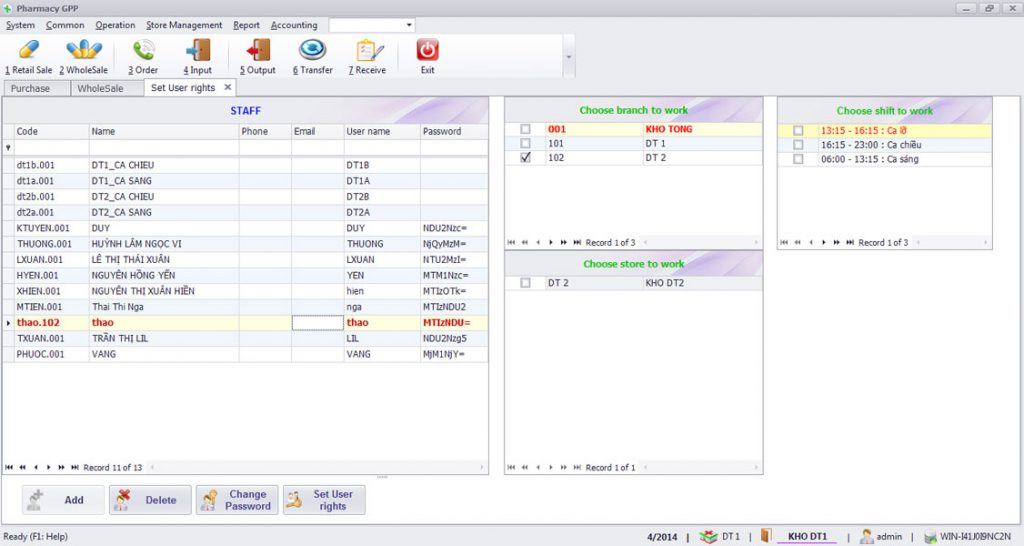Open the System menu
The image size is (1024, 546).
[x=20, y=25]
